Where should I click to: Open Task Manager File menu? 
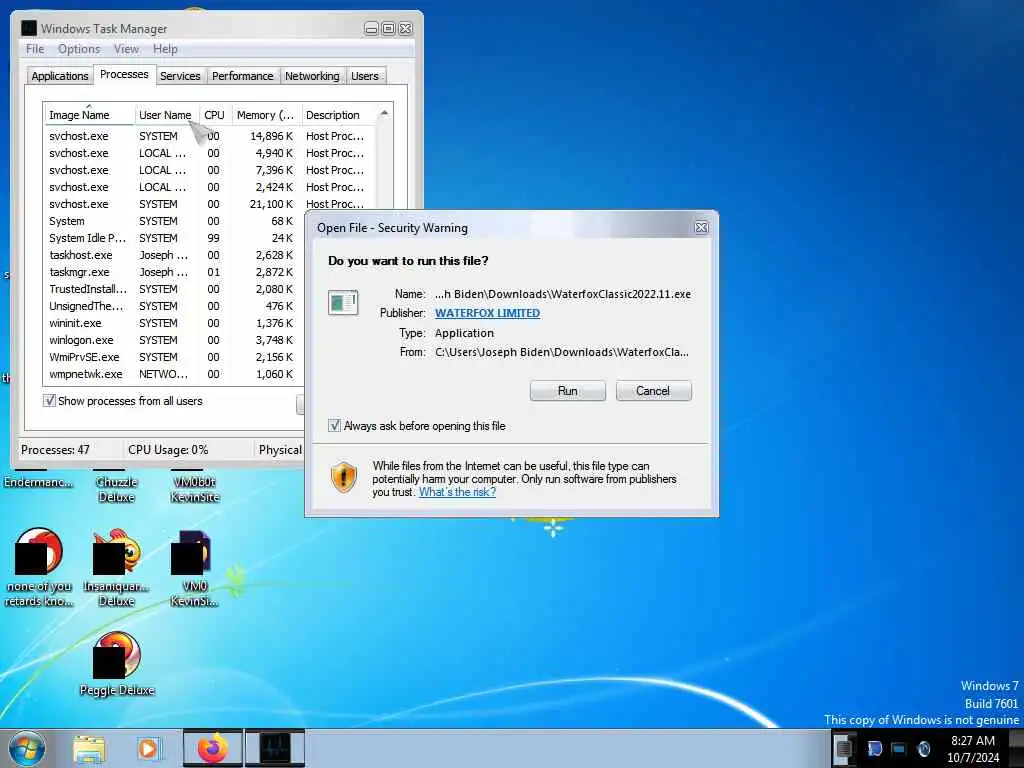coord(35,49)
